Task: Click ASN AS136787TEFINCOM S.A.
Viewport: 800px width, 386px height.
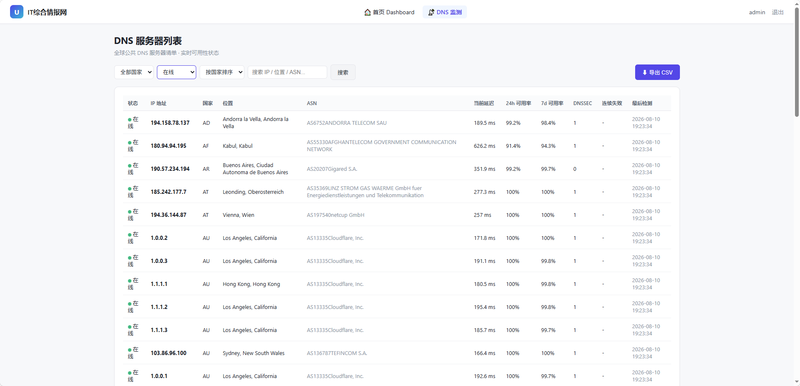Action: pyautogui.click(x=337, y=353)
